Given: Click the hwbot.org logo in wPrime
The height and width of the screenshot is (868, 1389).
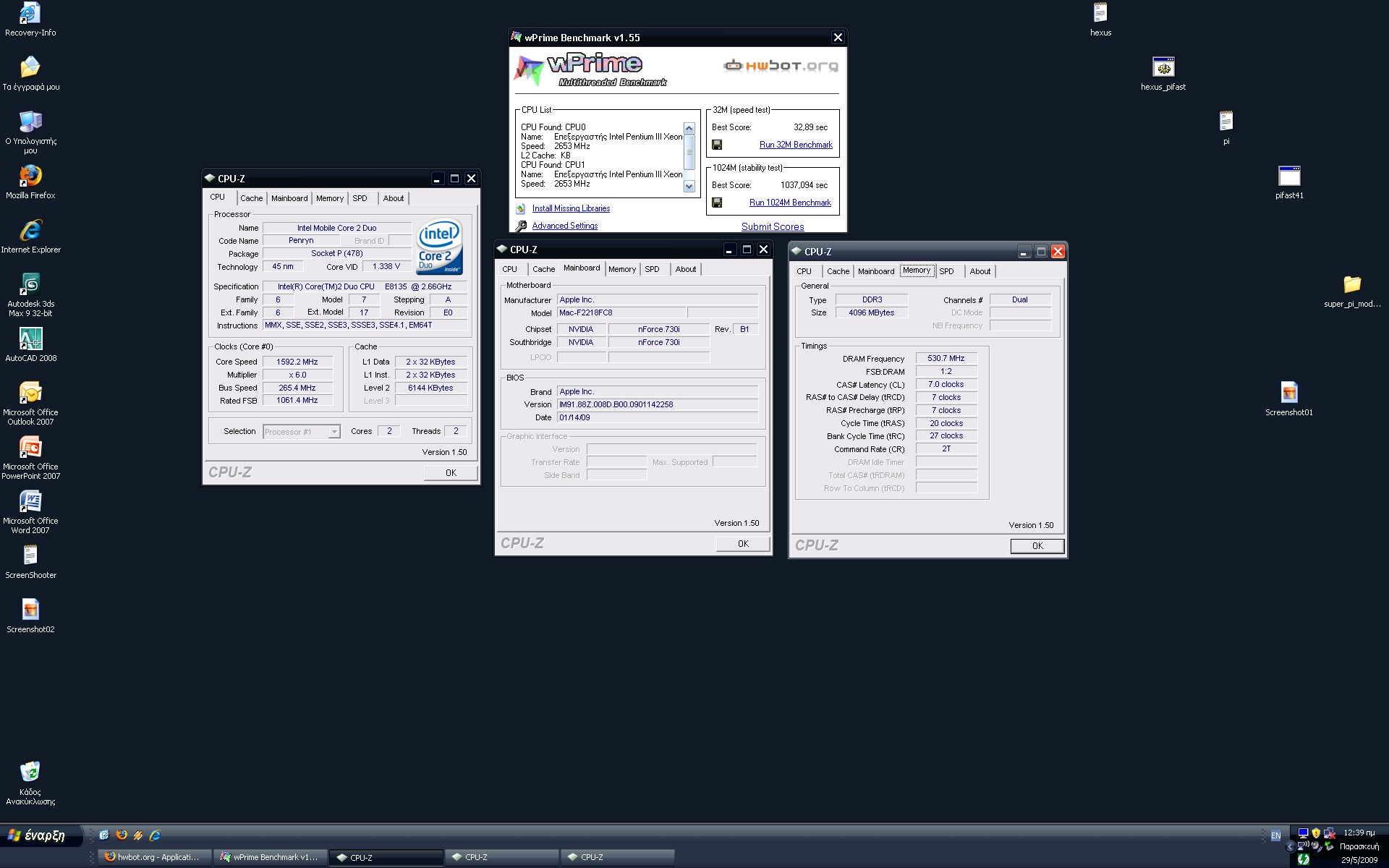Looking at the screenshot, I should 781,66.
